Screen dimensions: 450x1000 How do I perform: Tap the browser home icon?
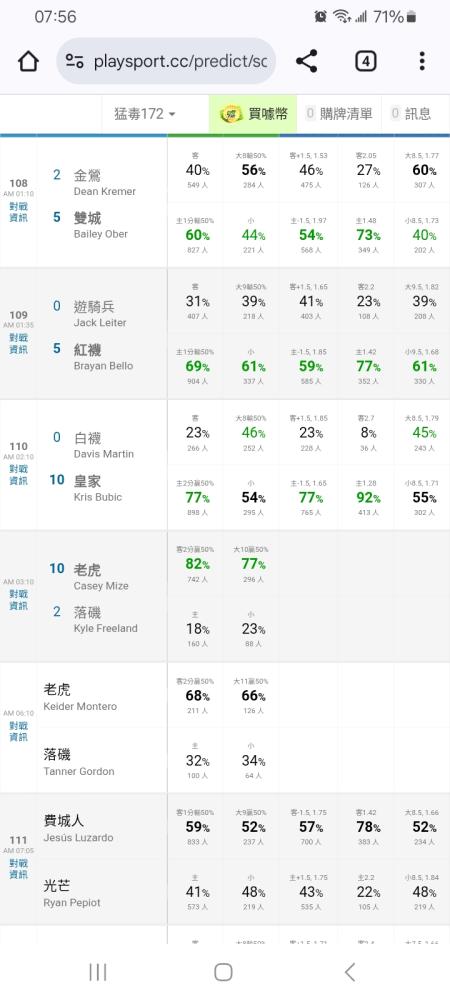pos(28,61)
